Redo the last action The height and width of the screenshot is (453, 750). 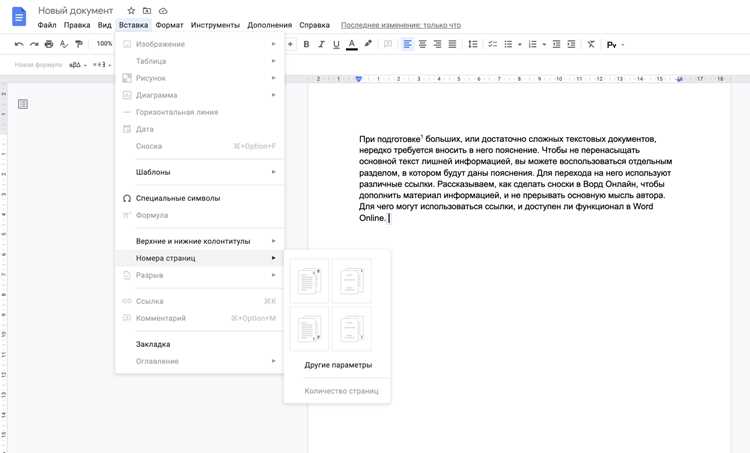[34, 44]
